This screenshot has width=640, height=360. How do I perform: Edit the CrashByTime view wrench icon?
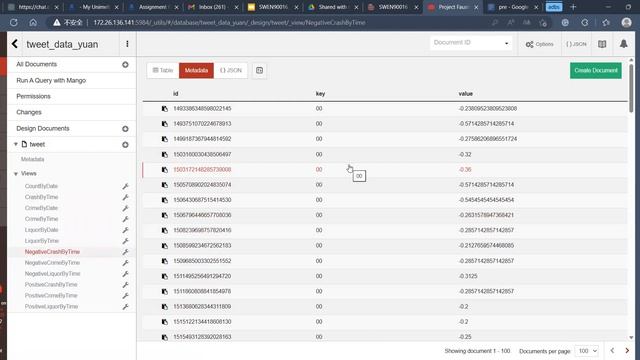pos(125,197)
